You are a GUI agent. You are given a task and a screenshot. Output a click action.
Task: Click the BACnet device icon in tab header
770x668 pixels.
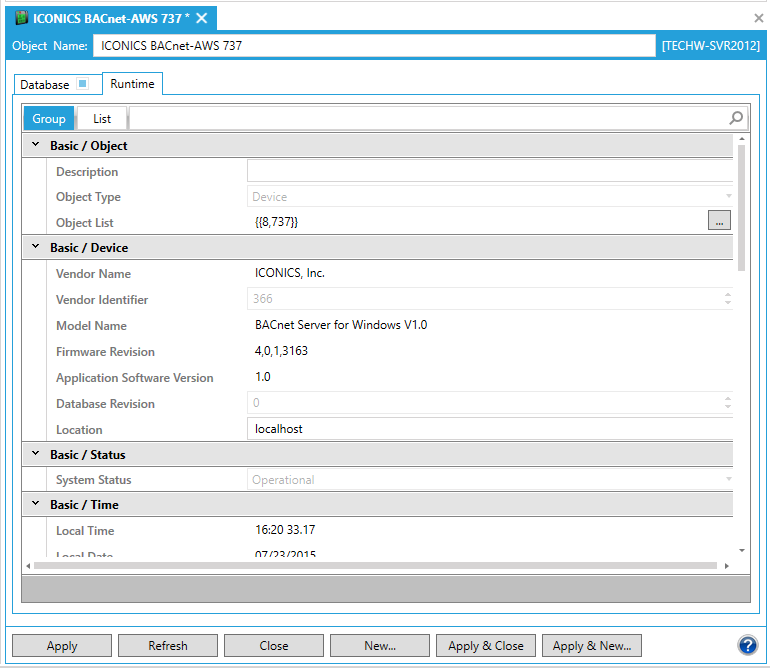coord(21,18)
